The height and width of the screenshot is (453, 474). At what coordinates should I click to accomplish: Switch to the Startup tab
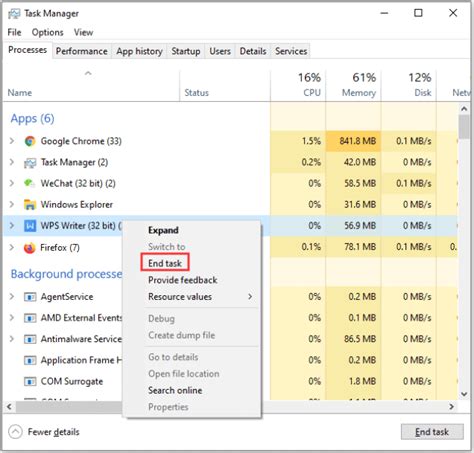tap(186, 51)
